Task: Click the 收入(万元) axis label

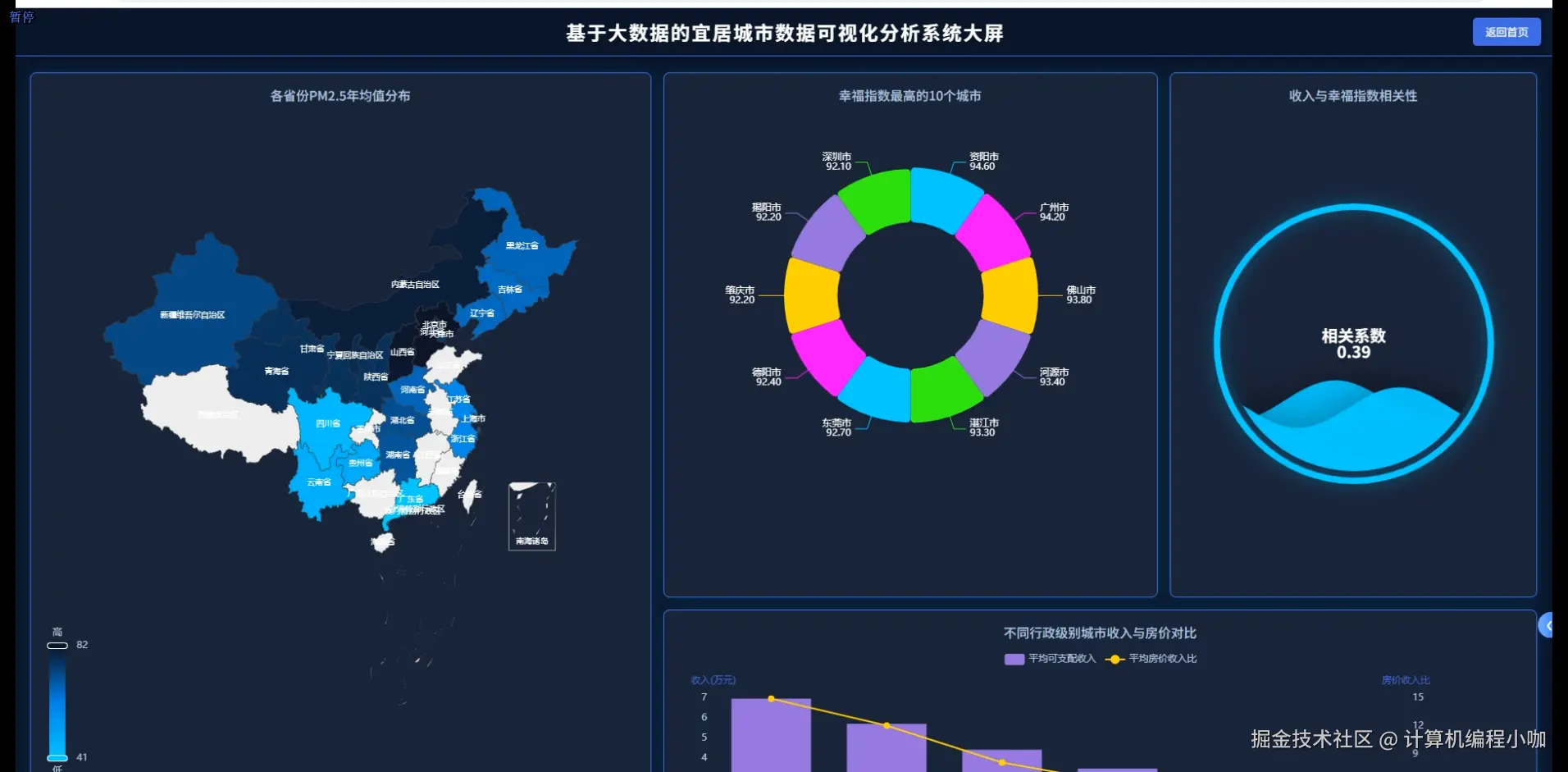Action: point(713,680)
